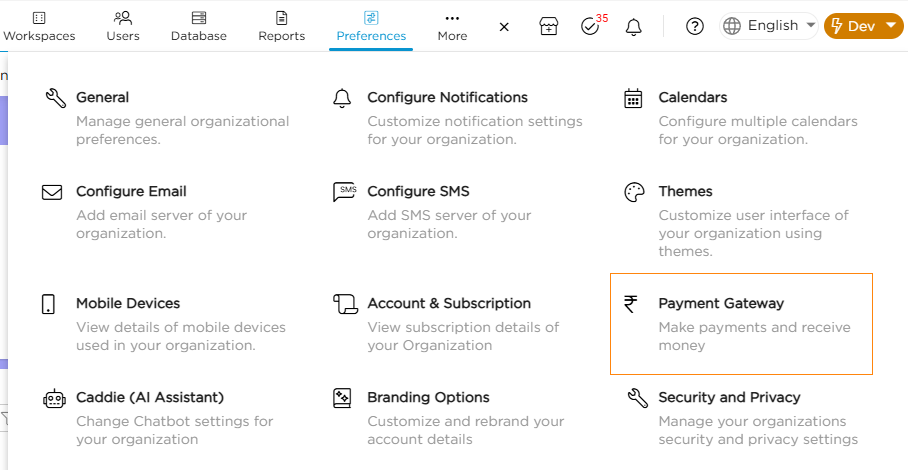Click the notifications bell in top bar
This screenshot has height=470, width=908.
(x=633, y=26)
